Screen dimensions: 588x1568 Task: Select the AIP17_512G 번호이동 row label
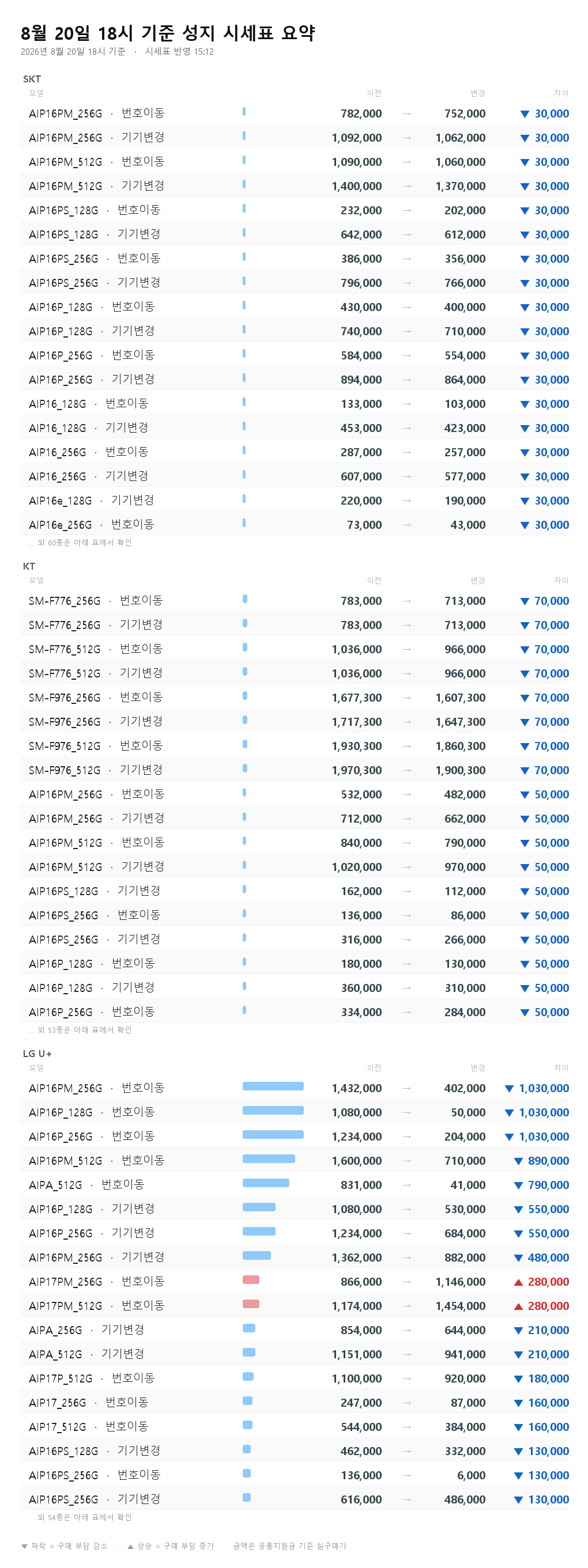(x=88, y=1427)
